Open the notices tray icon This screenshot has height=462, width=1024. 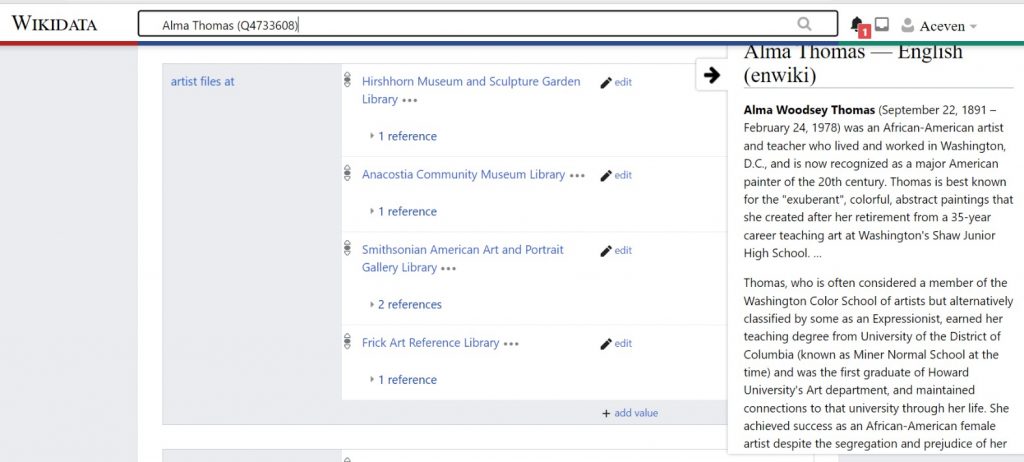point(882,25)
